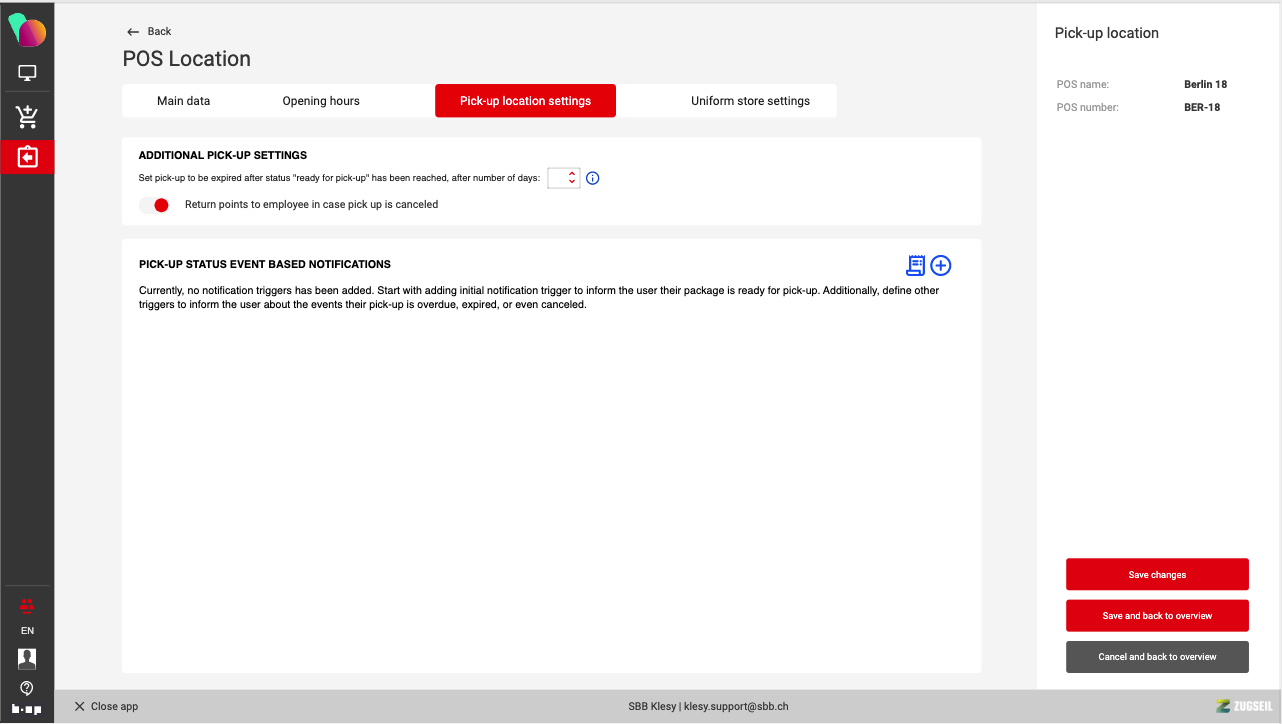
Task: Switch to the Opening hours tab
Action: coord(321,101)
